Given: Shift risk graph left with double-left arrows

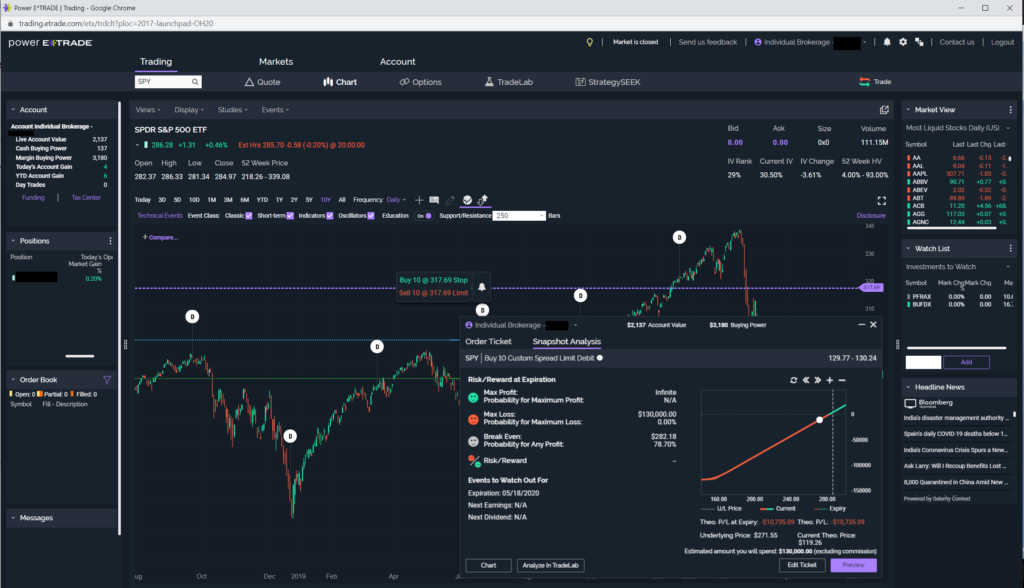Looking at the screenshot, I should click(x=806, y=380).
